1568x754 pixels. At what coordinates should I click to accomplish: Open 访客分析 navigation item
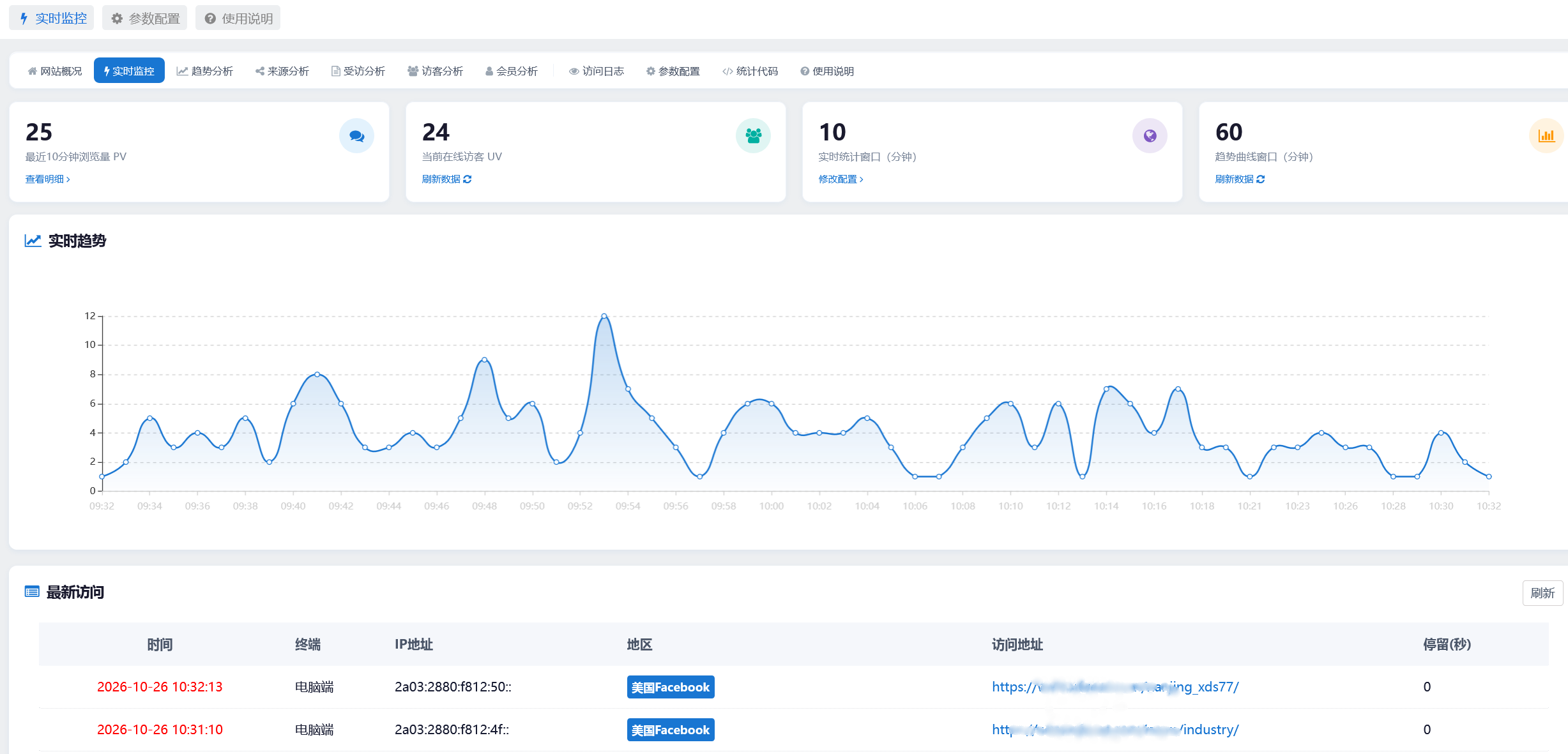coord(435,71)
